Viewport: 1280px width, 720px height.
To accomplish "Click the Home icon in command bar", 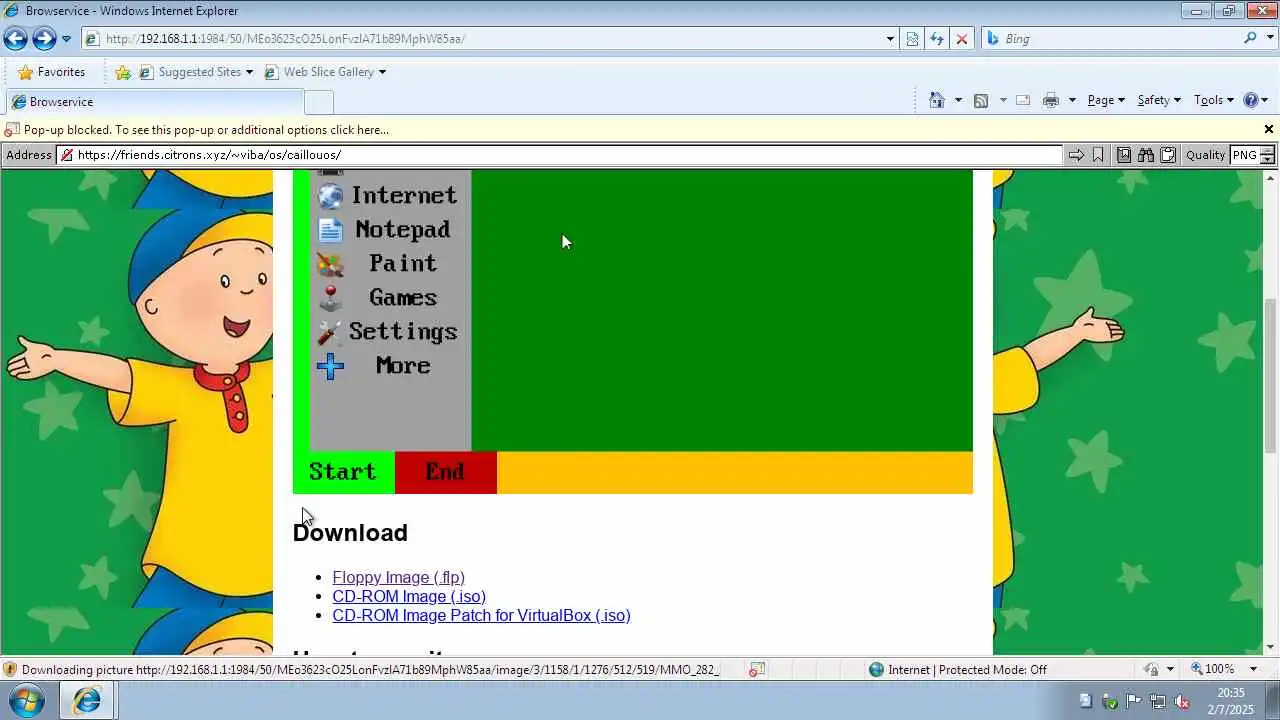I will pos(937,100).
